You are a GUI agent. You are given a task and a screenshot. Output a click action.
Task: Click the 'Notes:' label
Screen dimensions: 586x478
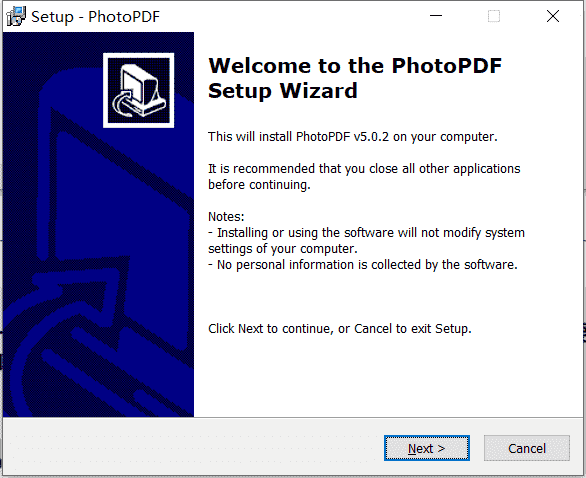(226, 217)
